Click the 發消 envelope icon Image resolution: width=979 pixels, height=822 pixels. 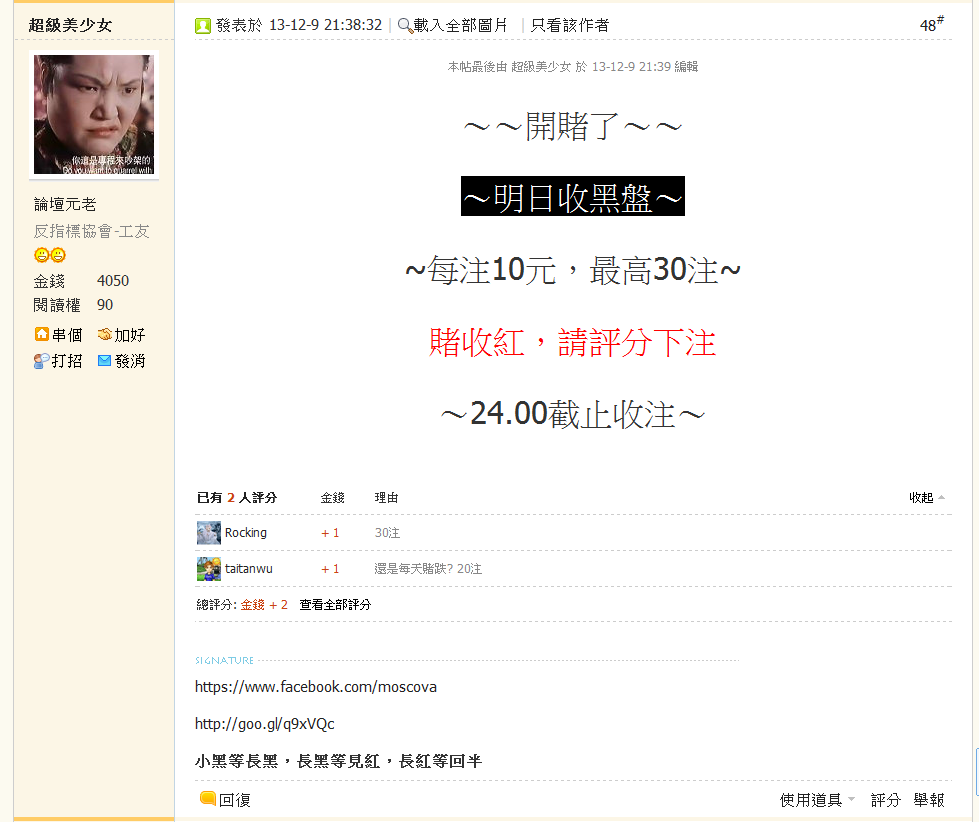coord(104,361)
